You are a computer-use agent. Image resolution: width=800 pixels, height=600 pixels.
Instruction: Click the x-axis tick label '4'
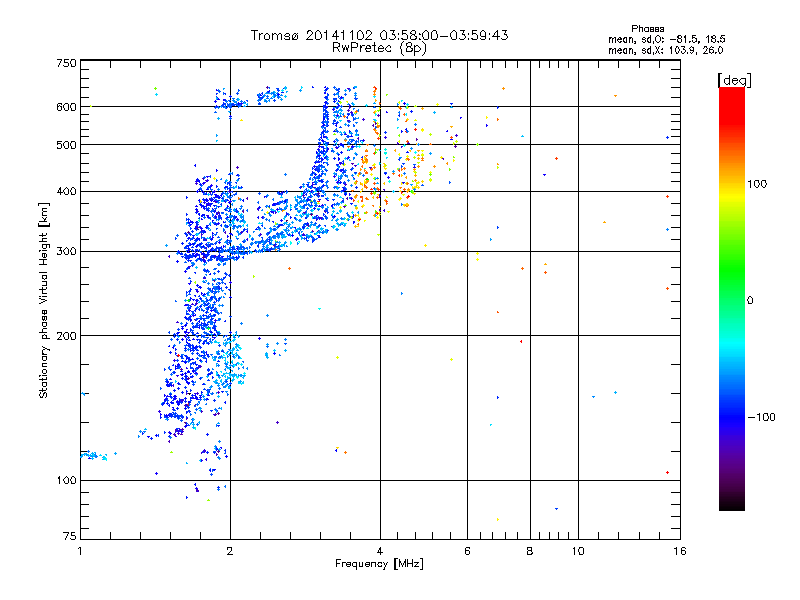[x=380, y=551]
